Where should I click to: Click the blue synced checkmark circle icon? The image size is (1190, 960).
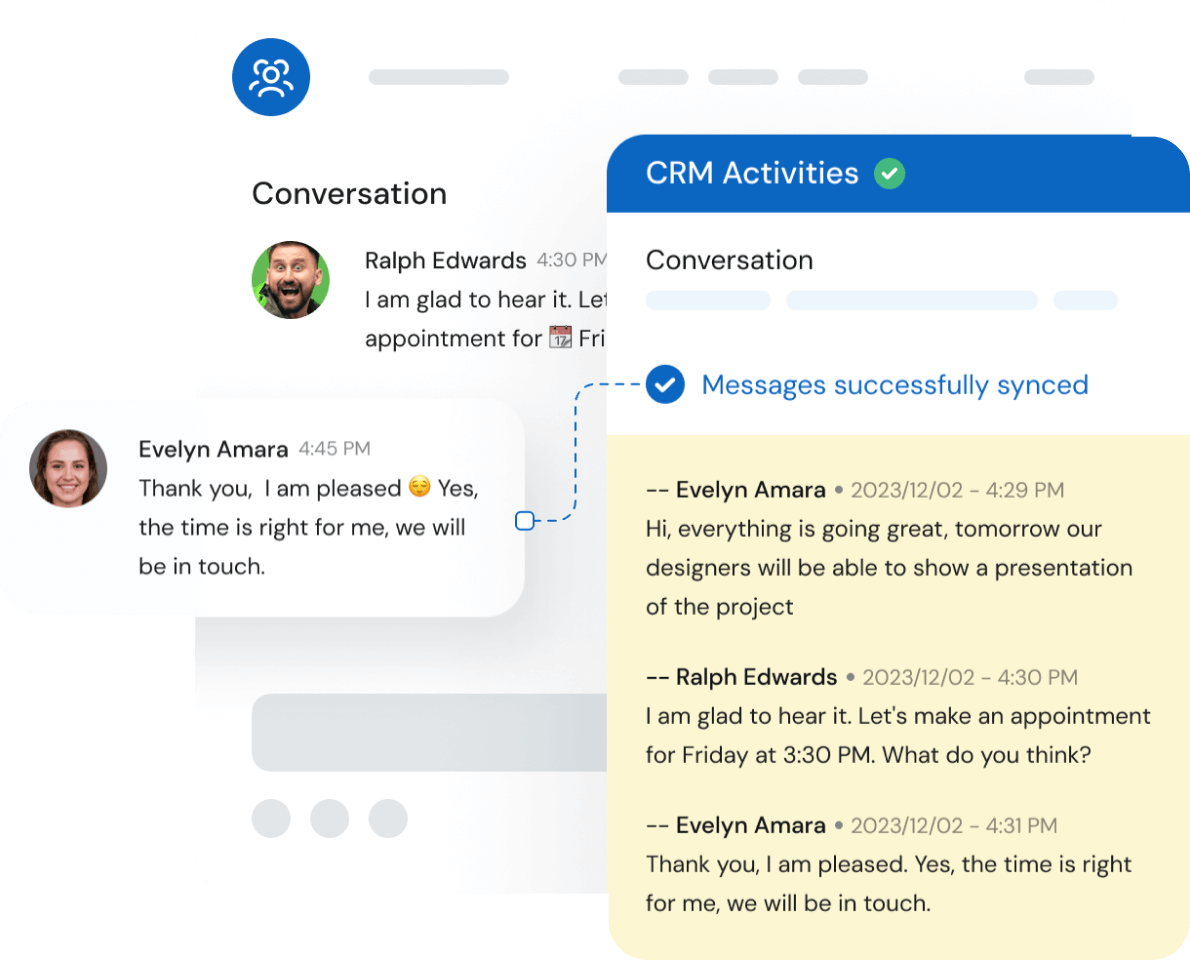(x=665, y=385)
